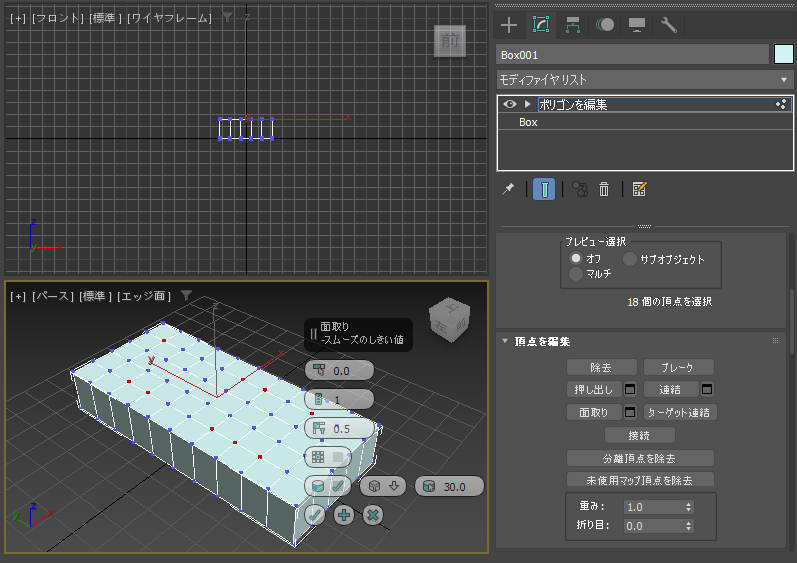Open front viewport [+] menu
Viewport: 797px width, 563px height.
[x=18, y=18]
